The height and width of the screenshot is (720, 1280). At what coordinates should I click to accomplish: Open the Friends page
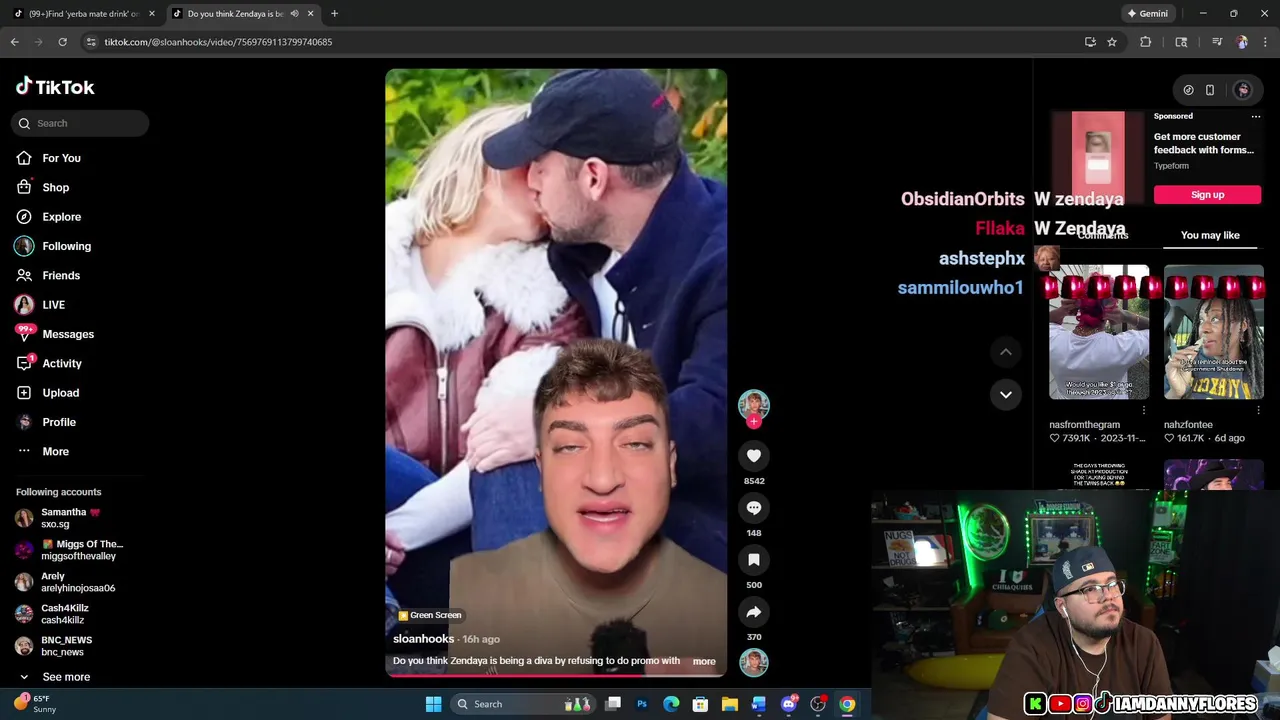60,275
